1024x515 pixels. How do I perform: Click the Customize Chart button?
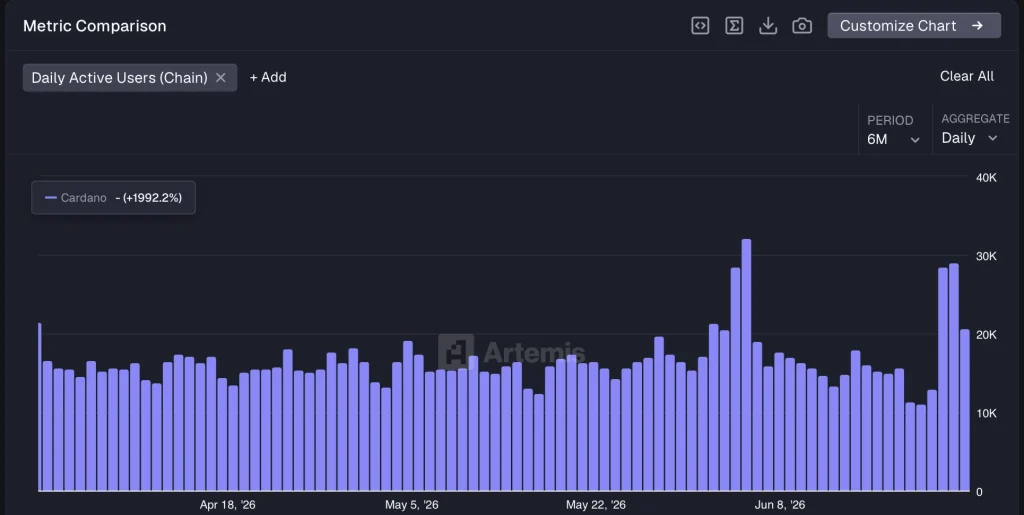(x=914, y=25)
